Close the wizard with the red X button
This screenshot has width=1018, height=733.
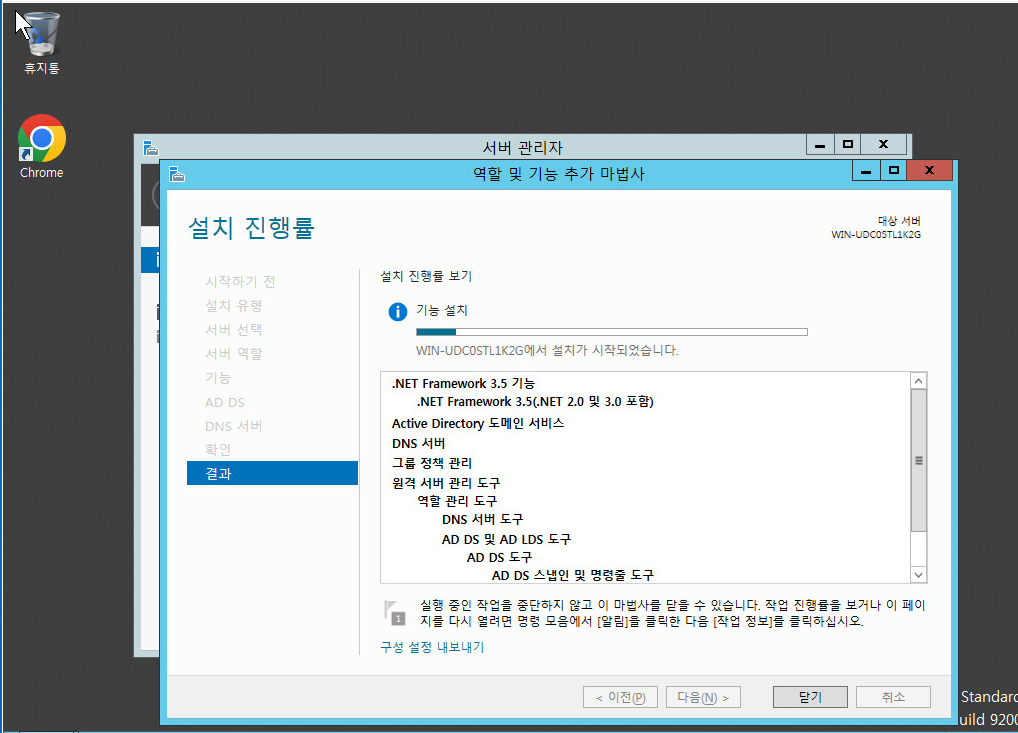pos(930,171)
